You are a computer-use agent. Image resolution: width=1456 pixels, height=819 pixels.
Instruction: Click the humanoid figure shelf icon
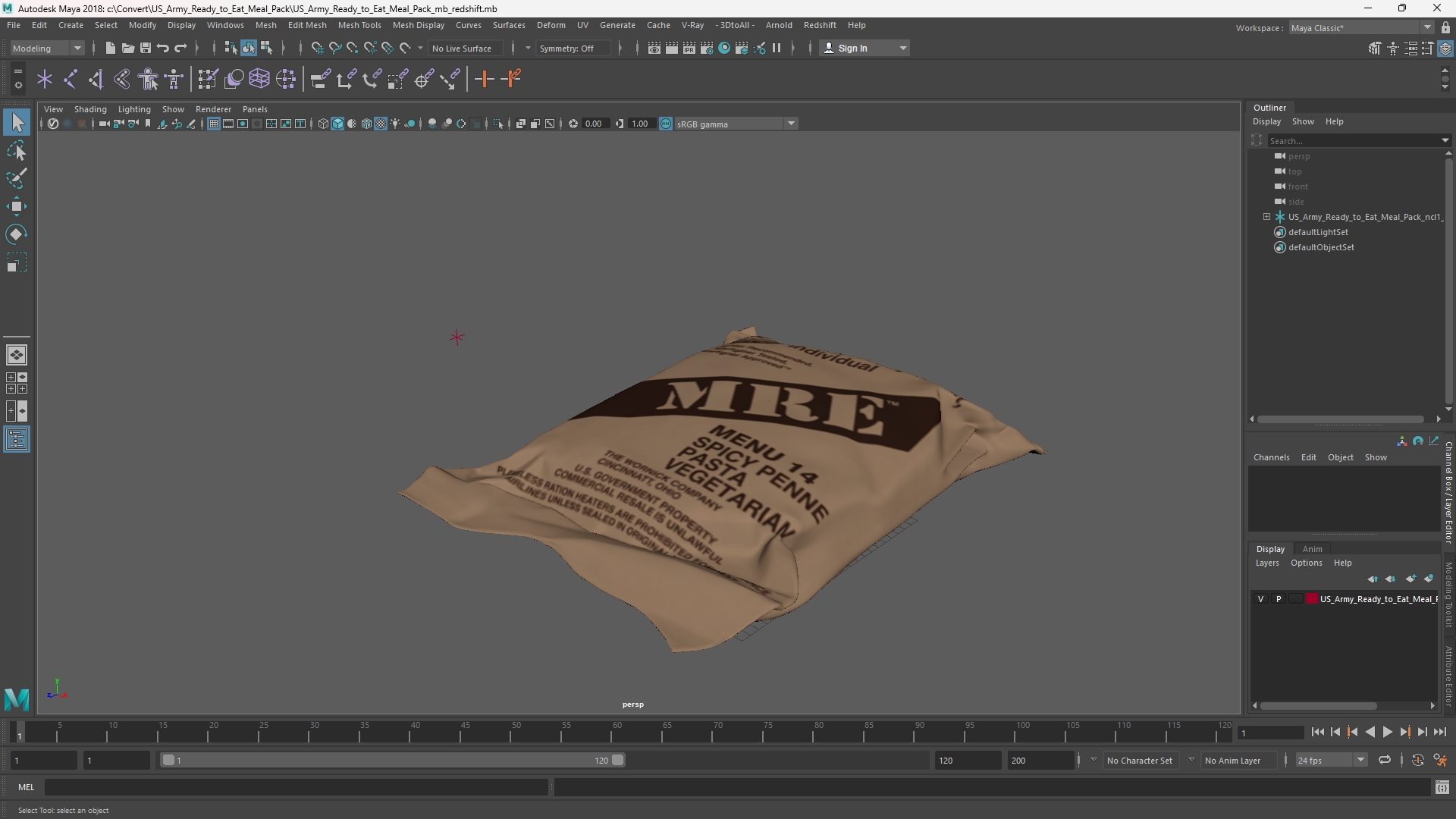point(148,79)
